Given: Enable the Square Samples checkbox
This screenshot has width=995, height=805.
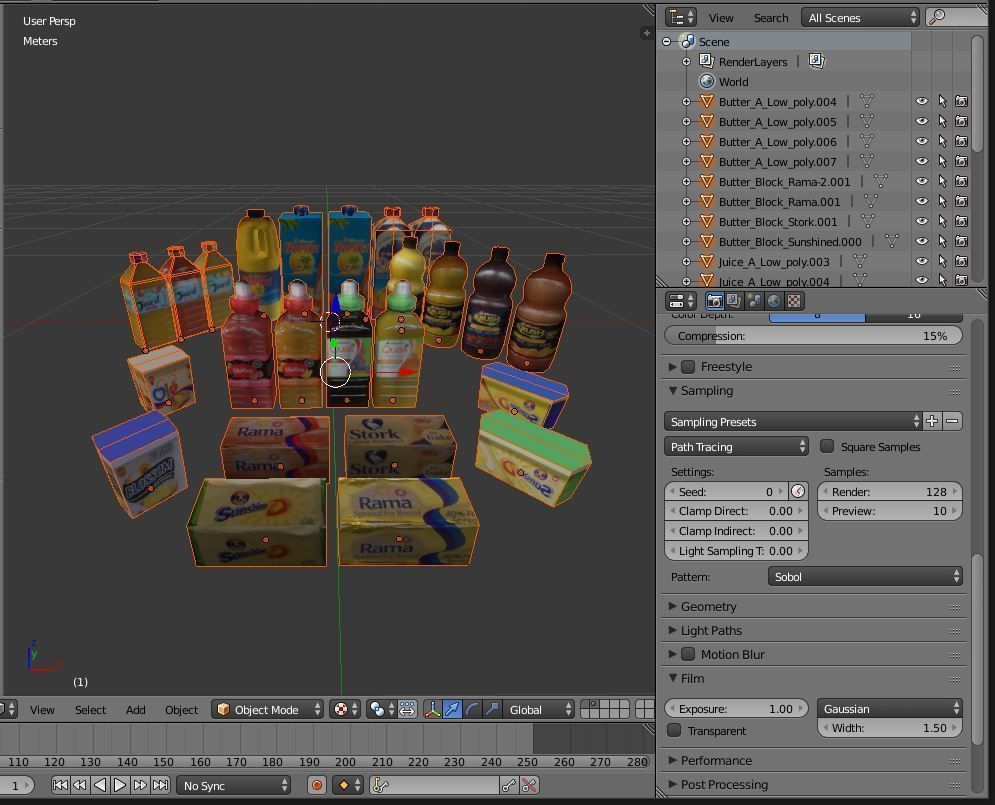Looking at the screenshot, I should tap(827, 446).
